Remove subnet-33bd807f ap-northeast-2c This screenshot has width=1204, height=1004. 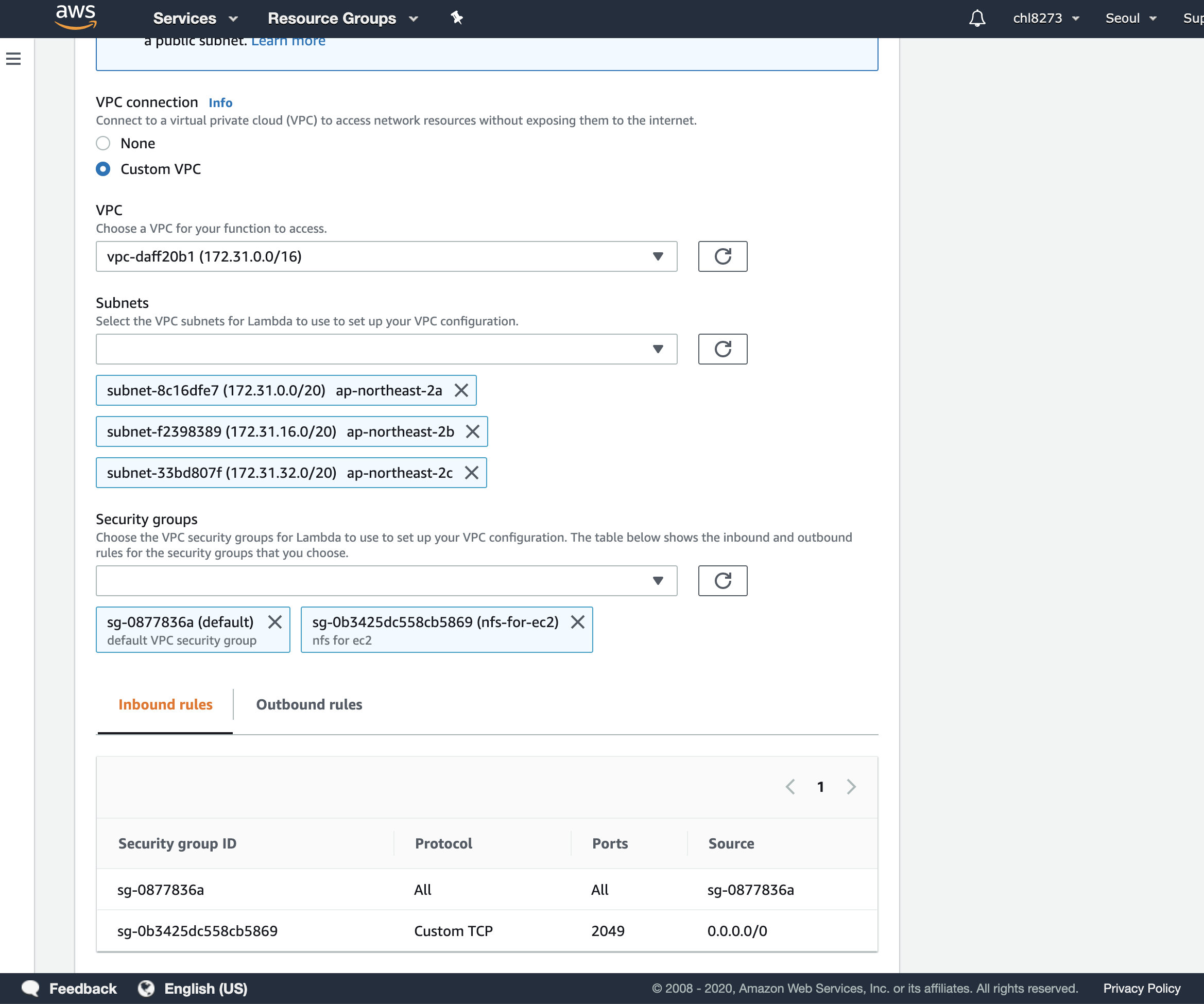pyautogui.click(x=471, y=473)
